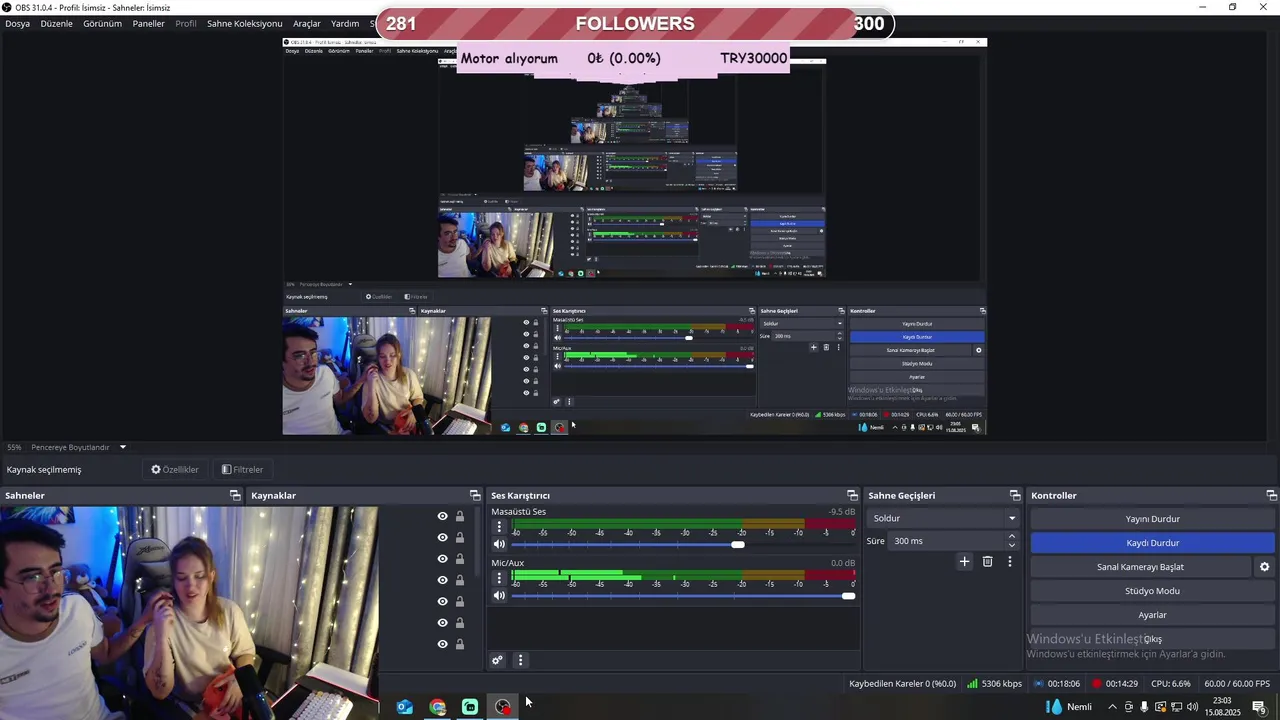The width and height of the screenshot is (1280, 720).
Task: Open Pencereye Boyutlandır scaling dropdown
Action: [79, 447]
